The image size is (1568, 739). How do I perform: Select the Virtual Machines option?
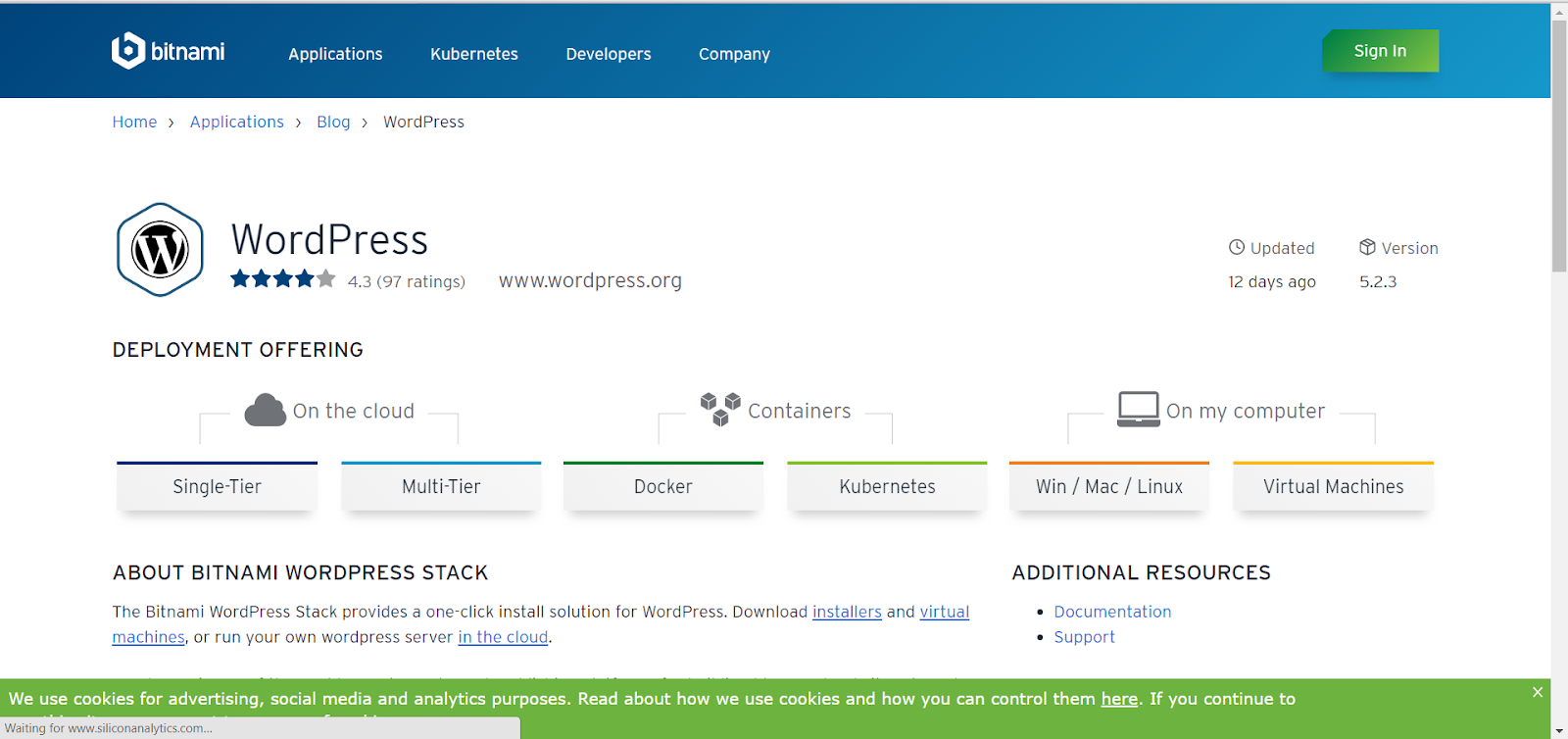pyautogui.click(x=1333, y=486)
